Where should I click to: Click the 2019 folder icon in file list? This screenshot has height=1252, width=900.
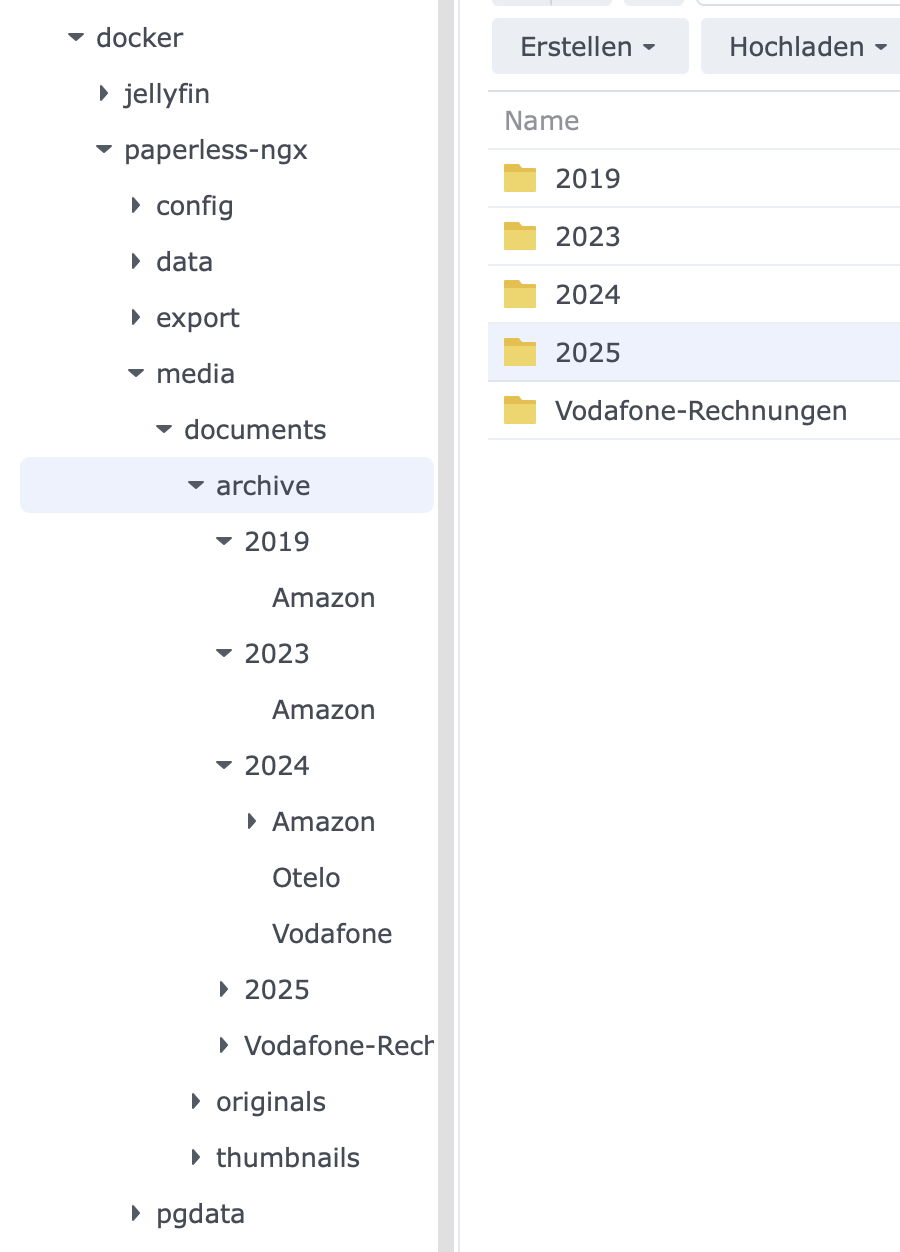click(520, 178)
